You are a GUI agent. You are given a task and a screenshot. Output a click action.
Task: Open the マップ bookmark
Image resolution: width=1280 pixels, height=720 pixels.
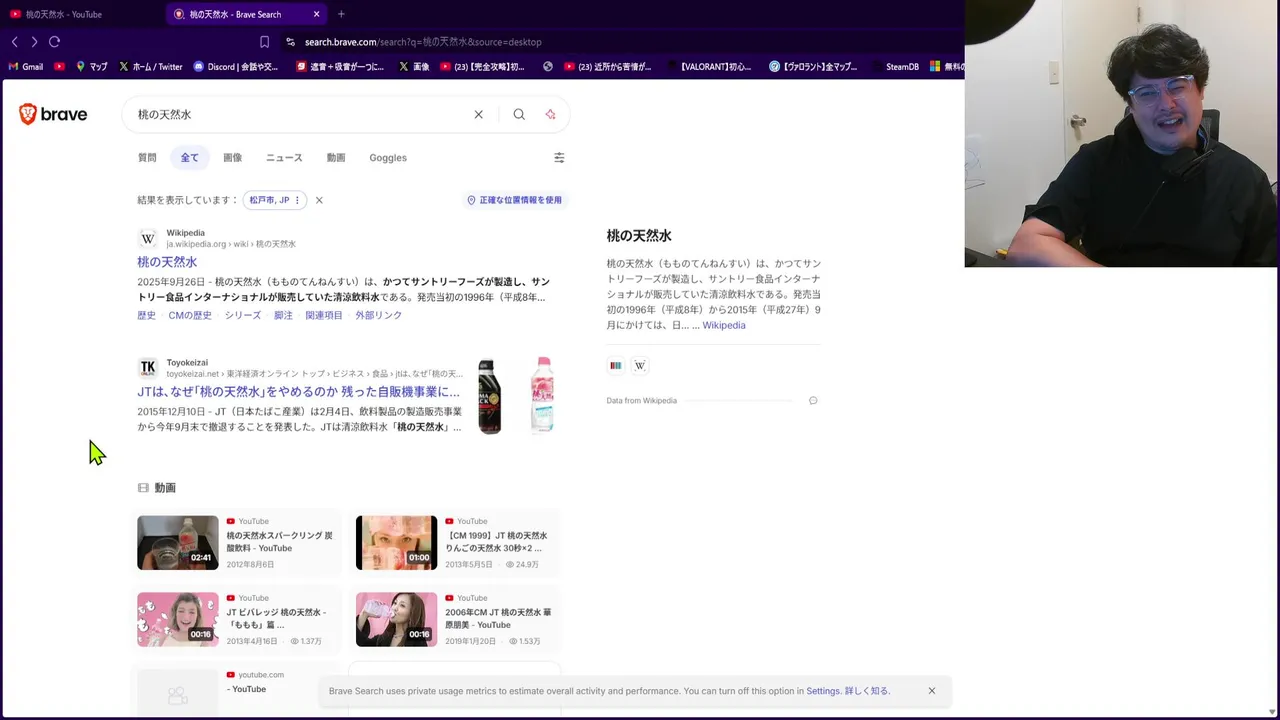coord(92,67)
